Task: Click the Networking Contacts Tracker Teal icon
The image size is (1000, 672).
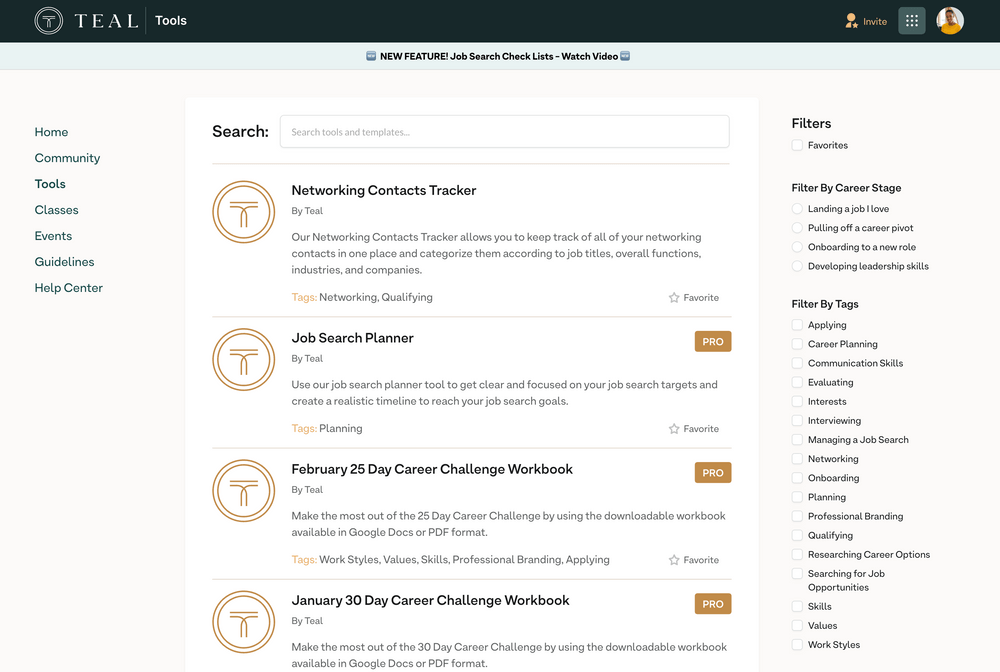Action: pyautogui.click(x=244, y=212)
